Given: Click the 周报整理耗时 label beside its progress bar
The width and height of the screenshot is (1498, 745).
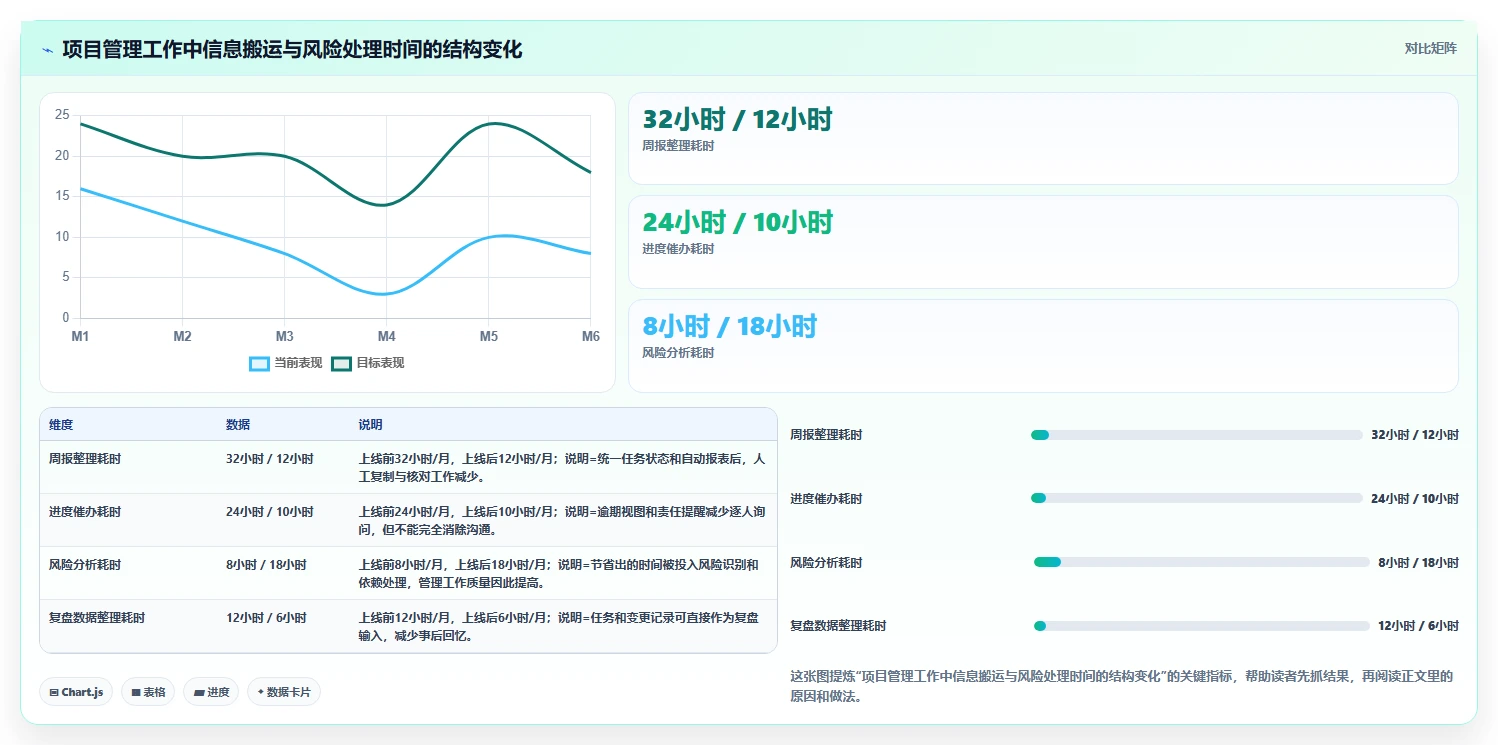Looking at the screenshot, I should [826, 435].
